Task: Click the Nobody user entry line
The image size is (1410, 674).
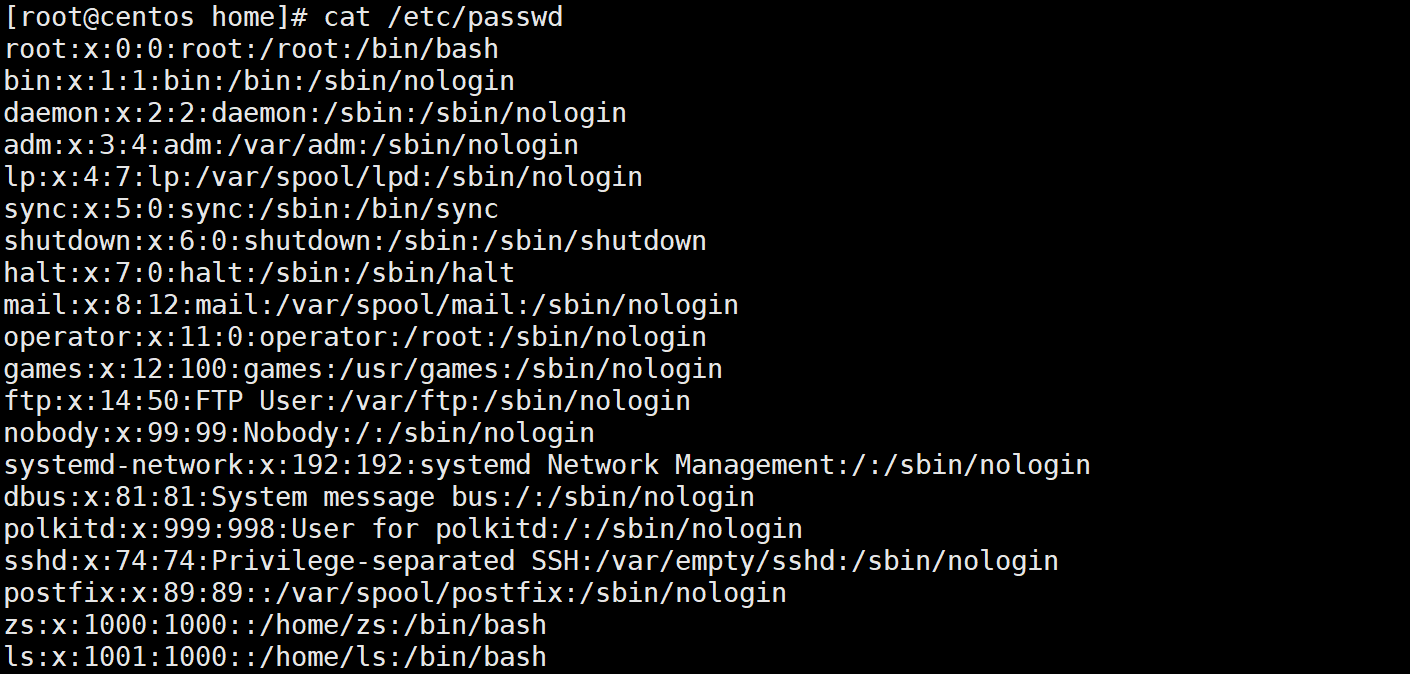Action: pos(299,433)
